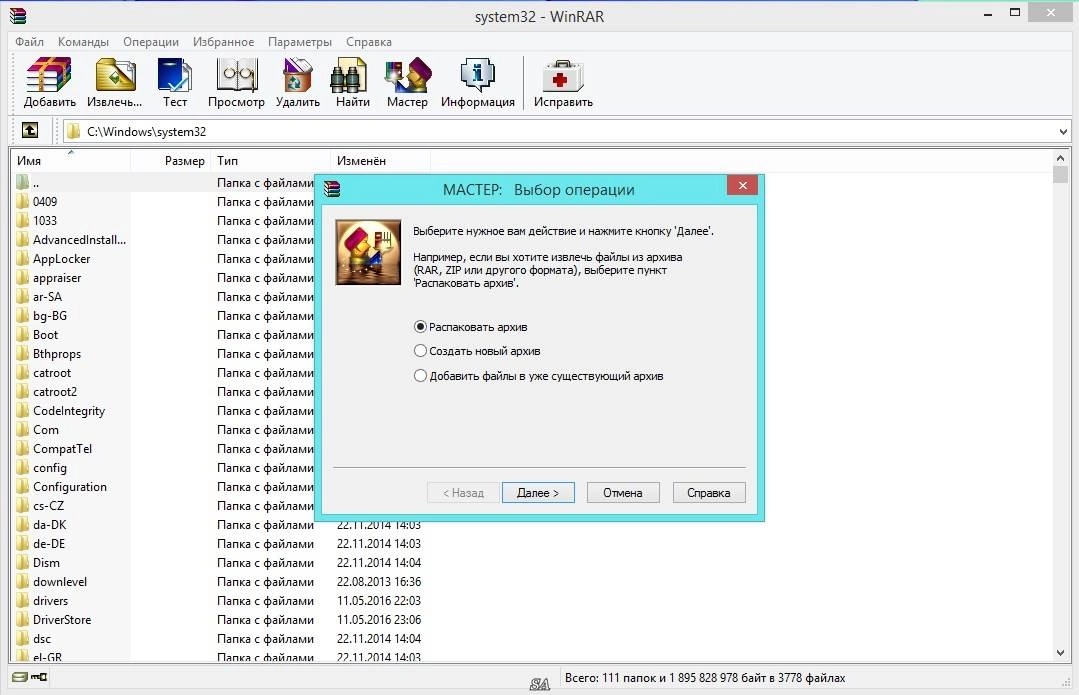Click the Отмена button
This screenshot has height=695, width=1079.
[623, 493]
